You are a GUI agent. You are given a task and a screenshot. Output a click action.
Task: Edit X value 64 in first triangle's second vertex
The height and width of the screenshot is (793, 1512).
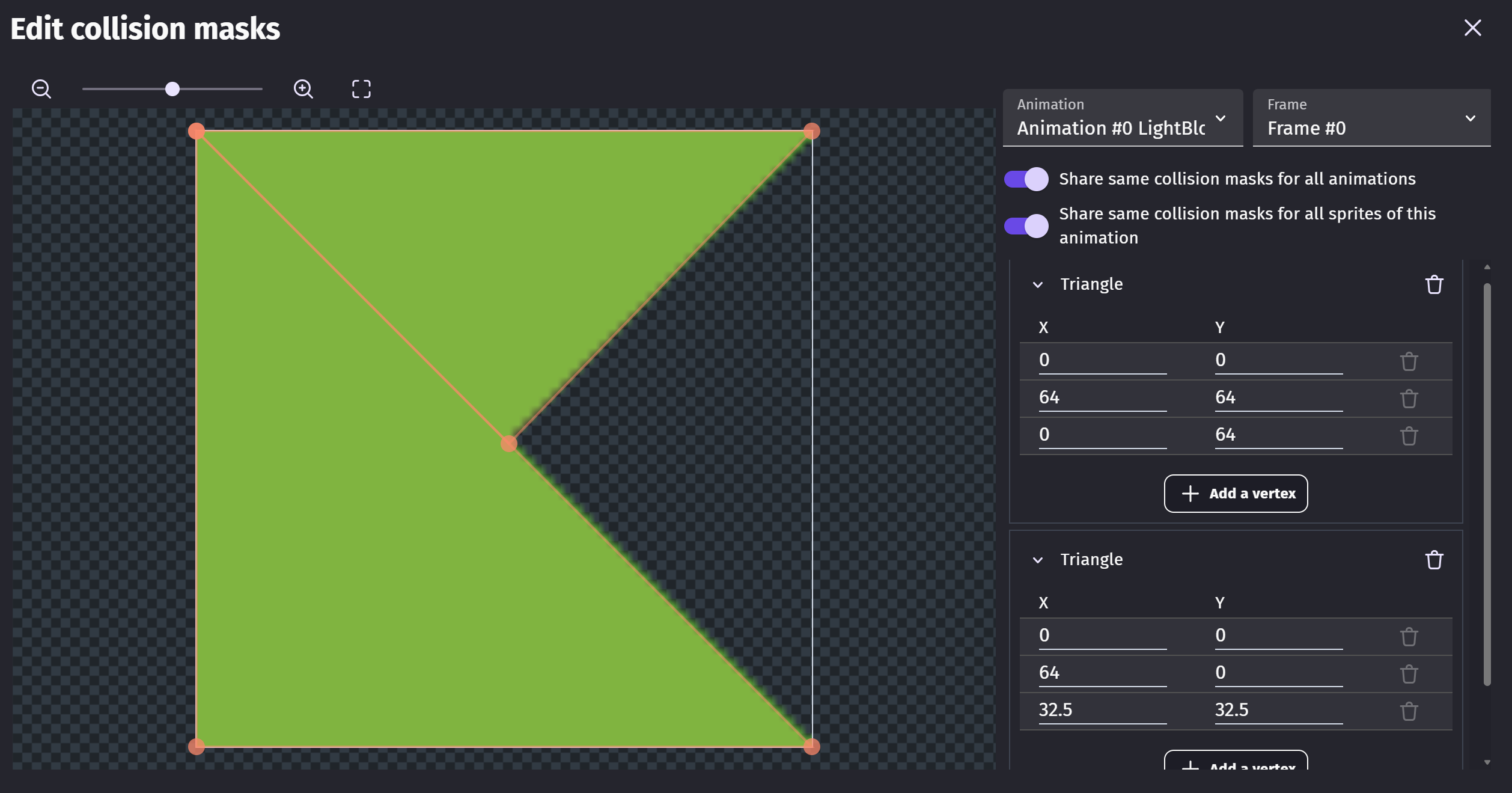click(x=1103, y=397)
